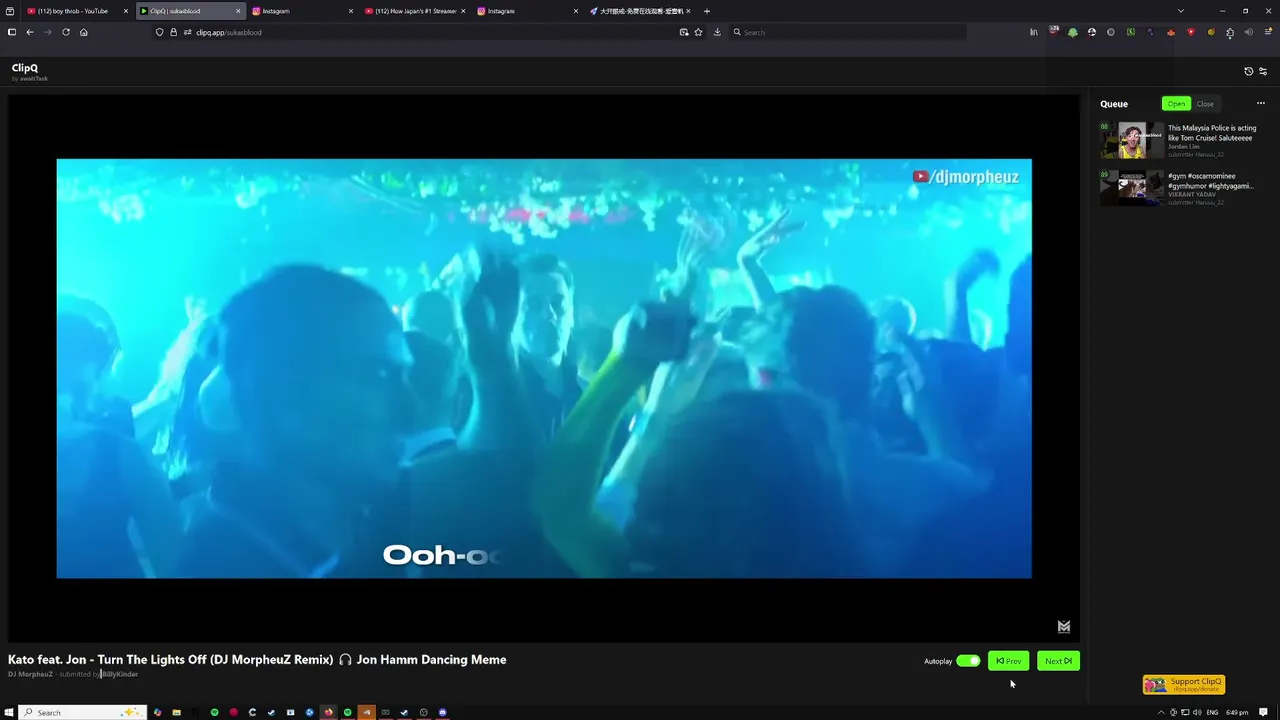This screenshot has height=720, width=1280.
Task: Click the ENG language indicator
Action: tap(1212, 712)
